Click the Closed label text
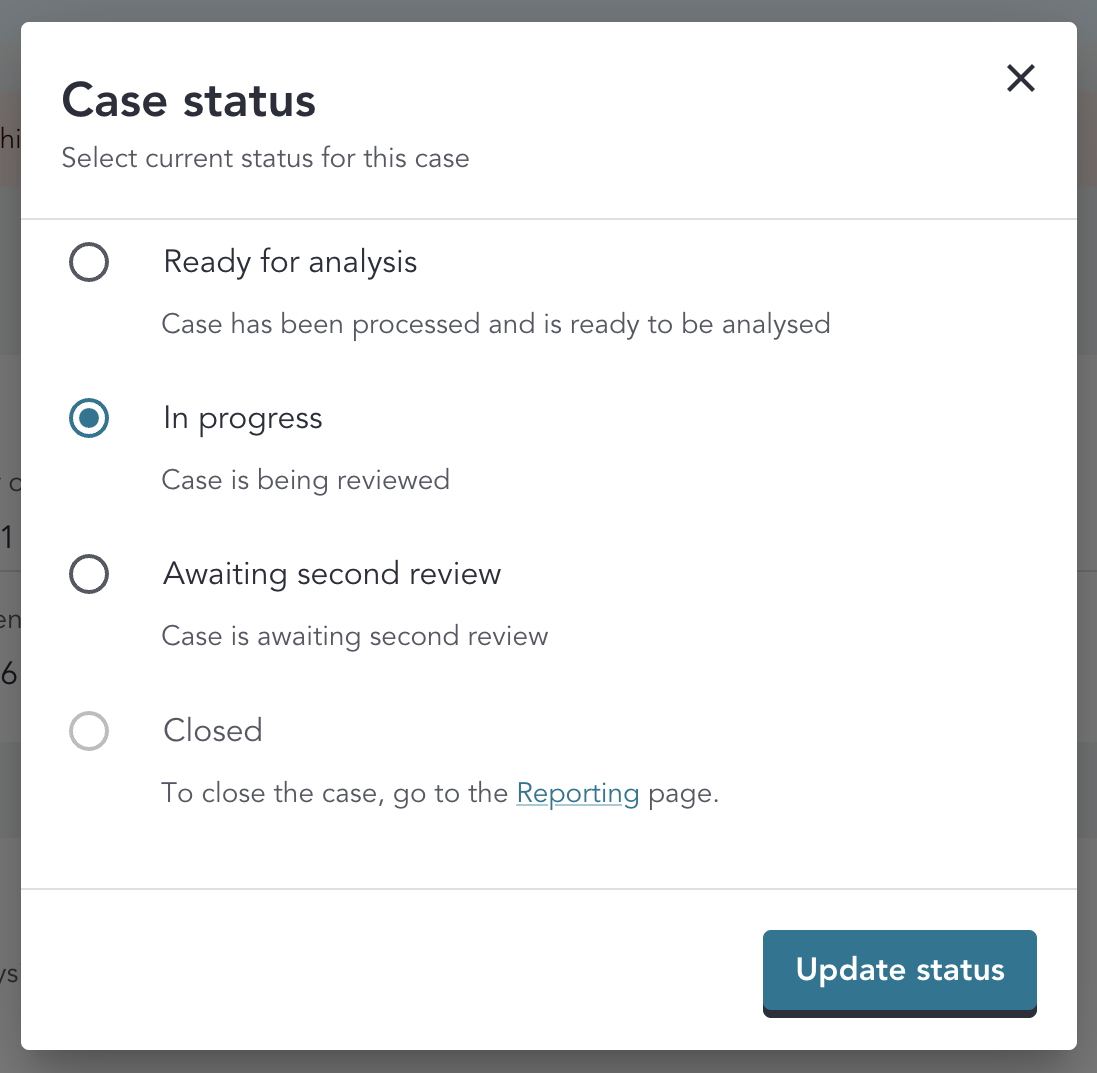This screenshot has height=1073, width=1097. [x=212, y=731]
